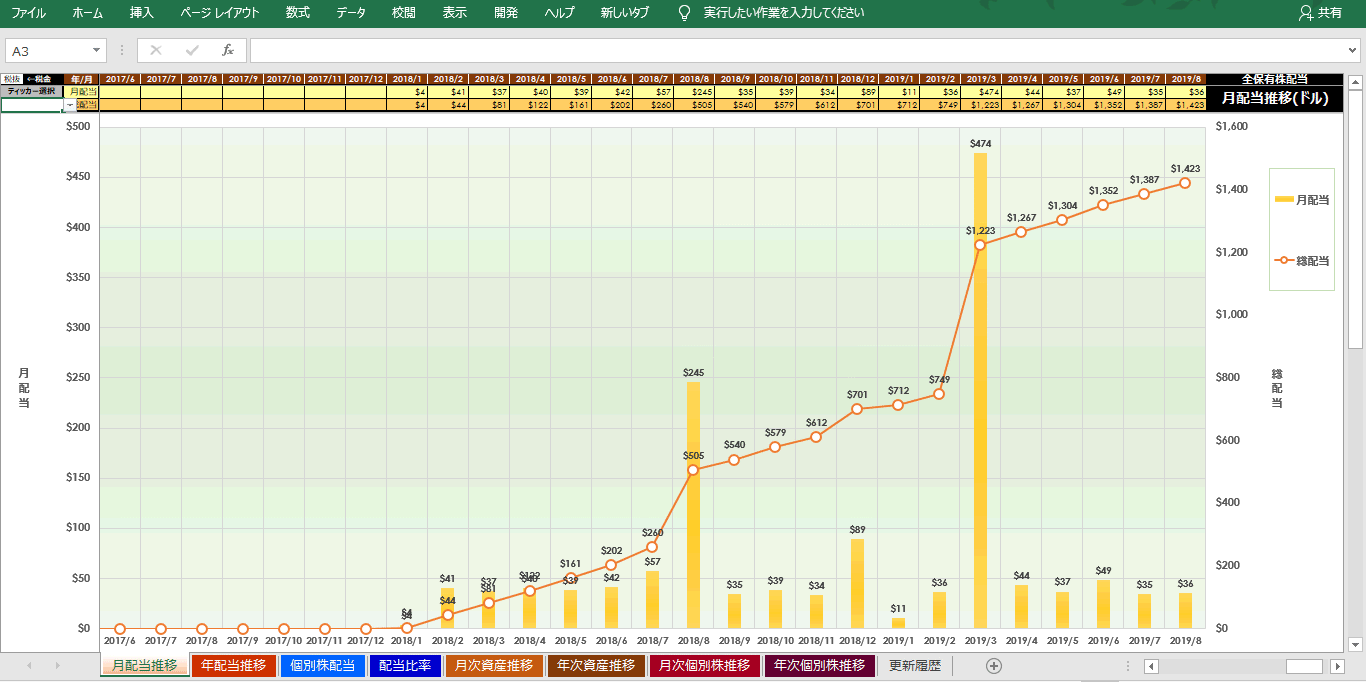The width and height of the screenshot is (1366, 682).
Task: Click the vertical scrollbar up arrow
Action: pyautogui.click(x=1355, y=81)
